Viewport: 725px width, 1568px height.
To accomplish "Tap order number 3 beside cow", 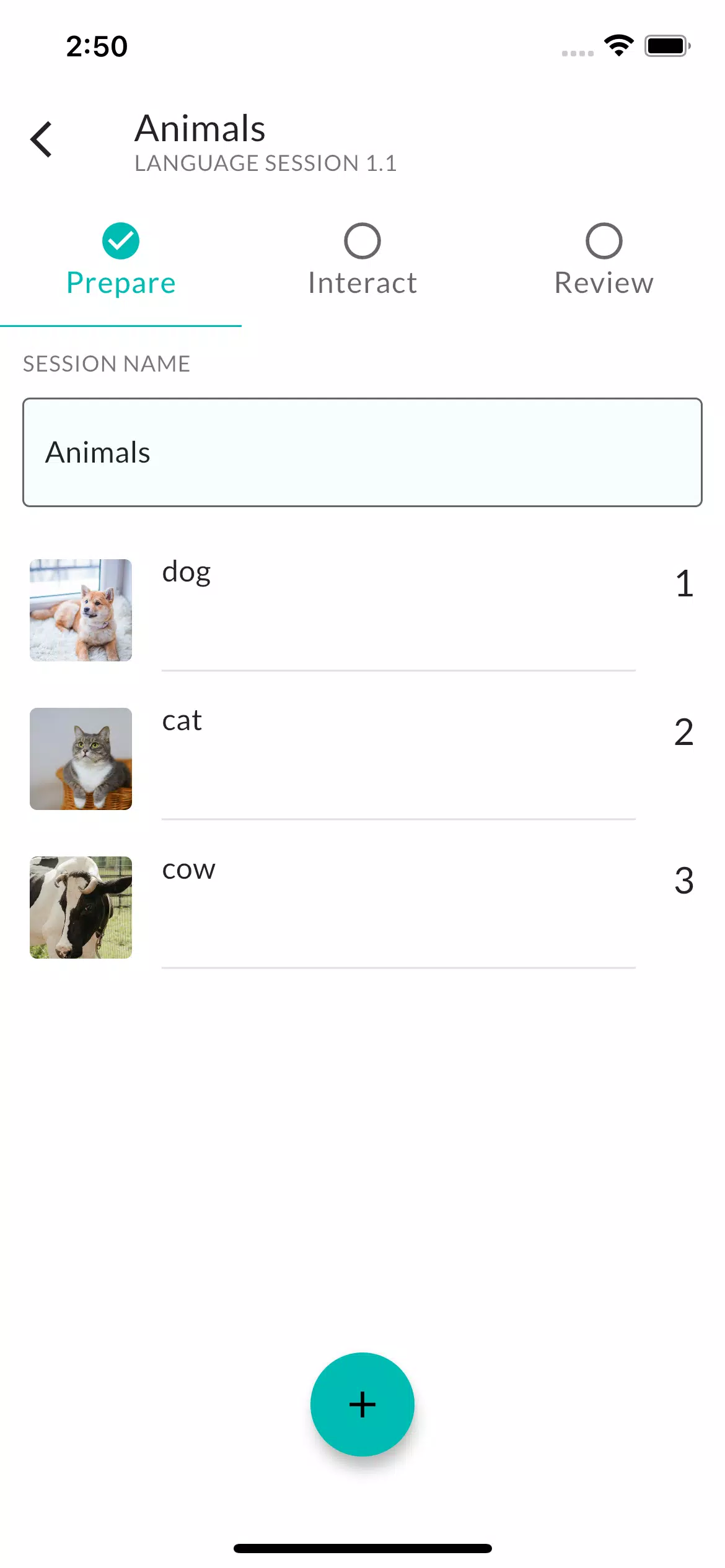I will pos(684,881).
